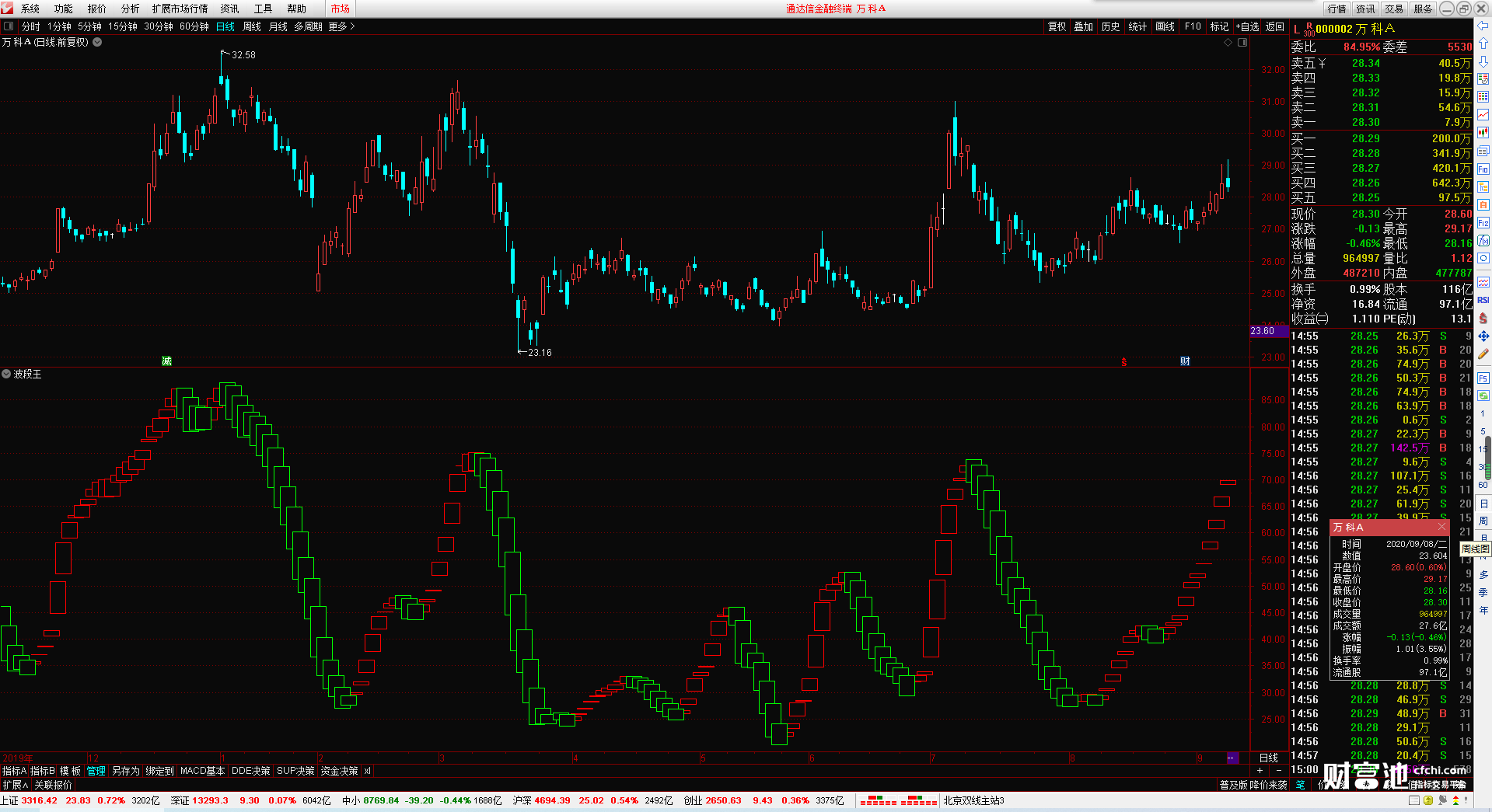Click the orange document '自' sidebar icon
1492x812 pixels.
[1483, 205]
